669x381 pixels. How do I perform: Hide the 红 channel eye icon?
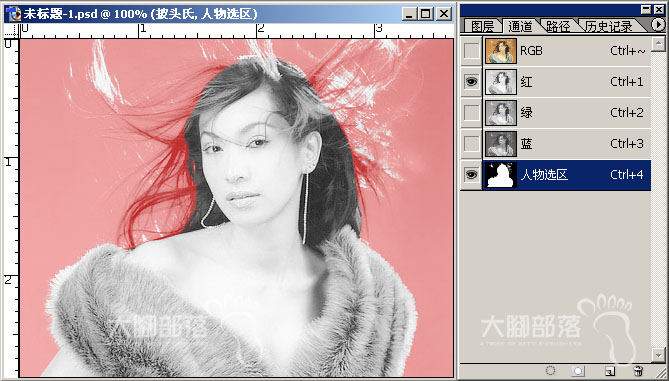[x=471, y=81]
